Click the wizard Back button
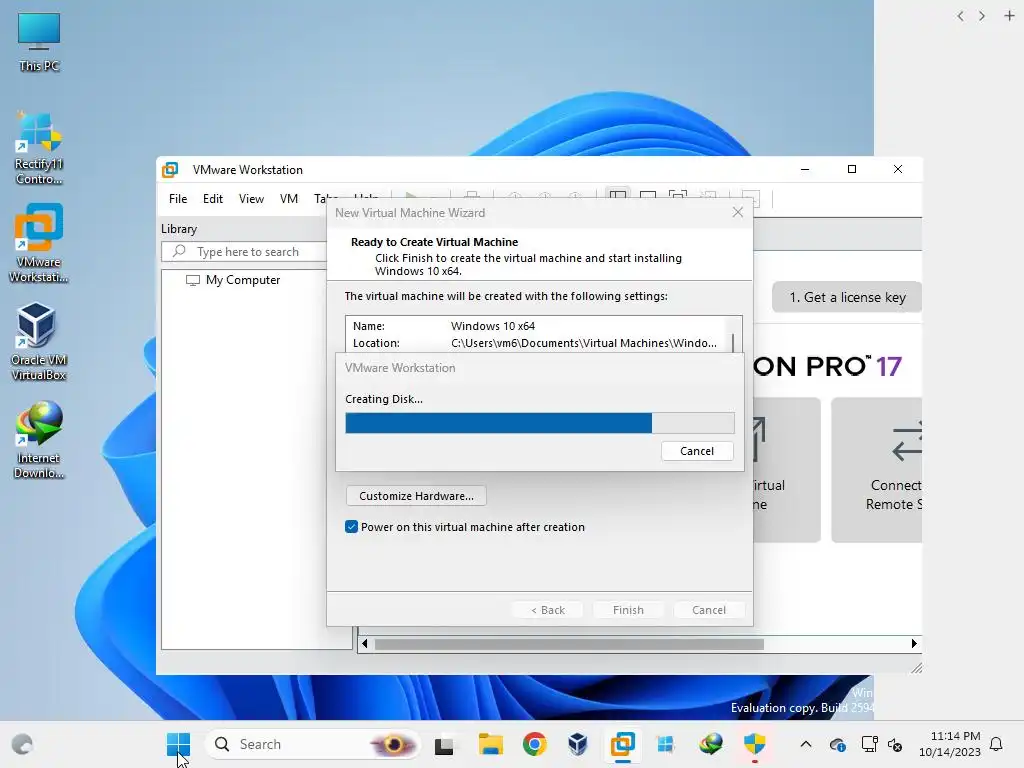 [547, 610]
